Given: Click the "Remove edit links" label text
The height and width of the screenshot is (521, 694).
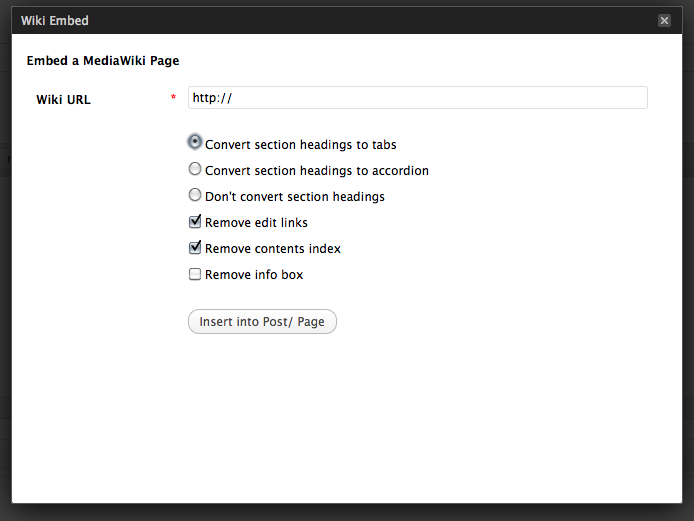Looking at the screenshot, I should [256, 223].
